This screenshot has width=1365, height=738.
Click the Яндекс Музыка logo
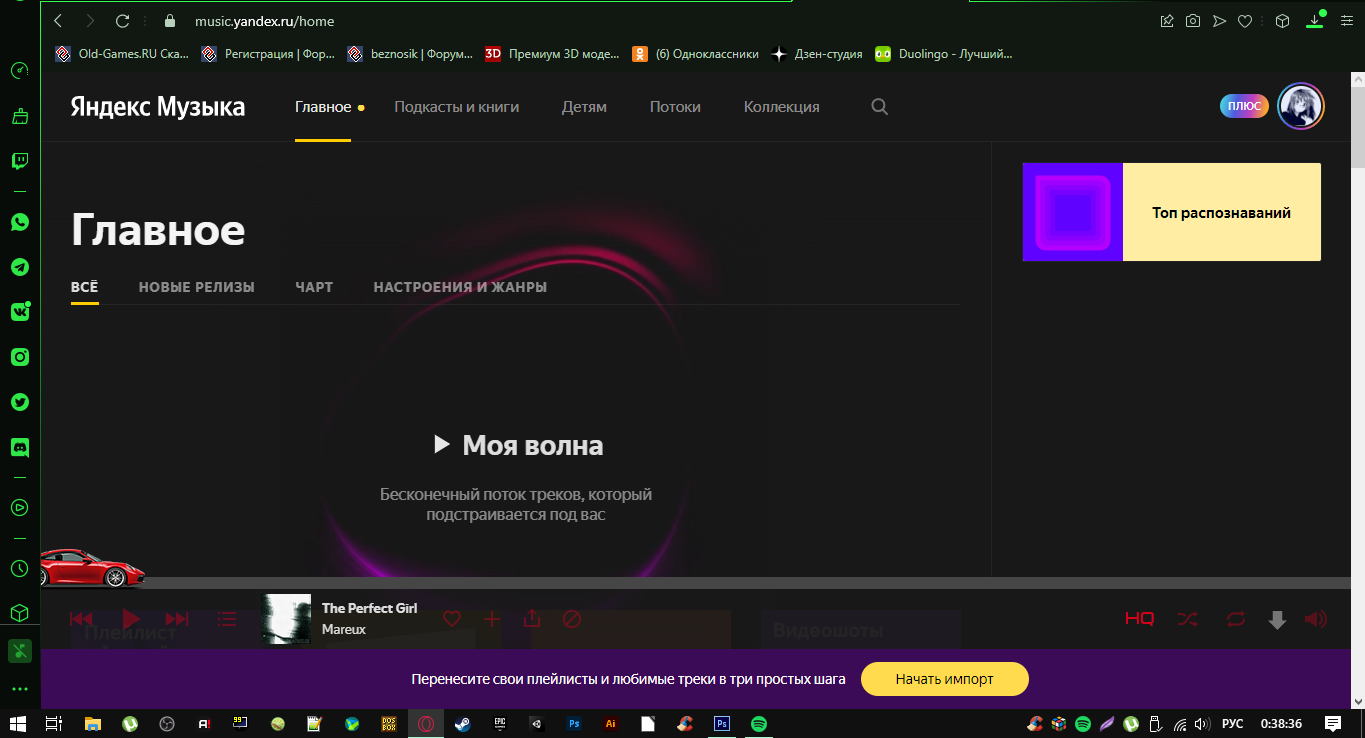click(x=158, y=106)
